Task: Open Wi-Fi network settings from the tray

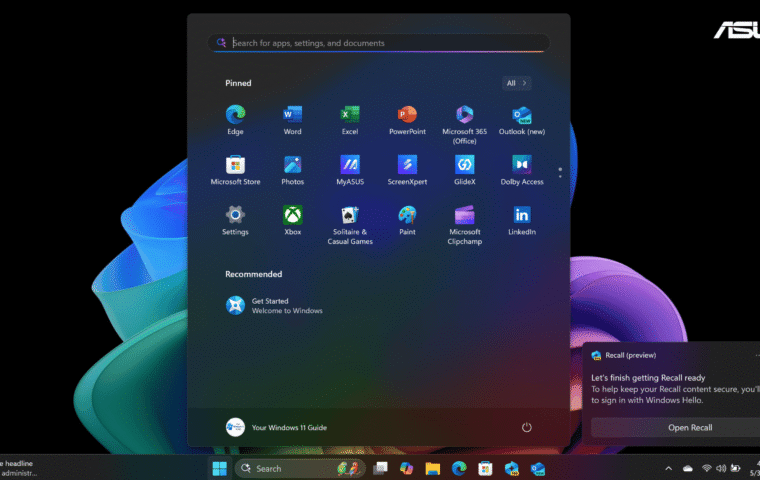Action: pyautogui.click(x=707, y=468)
